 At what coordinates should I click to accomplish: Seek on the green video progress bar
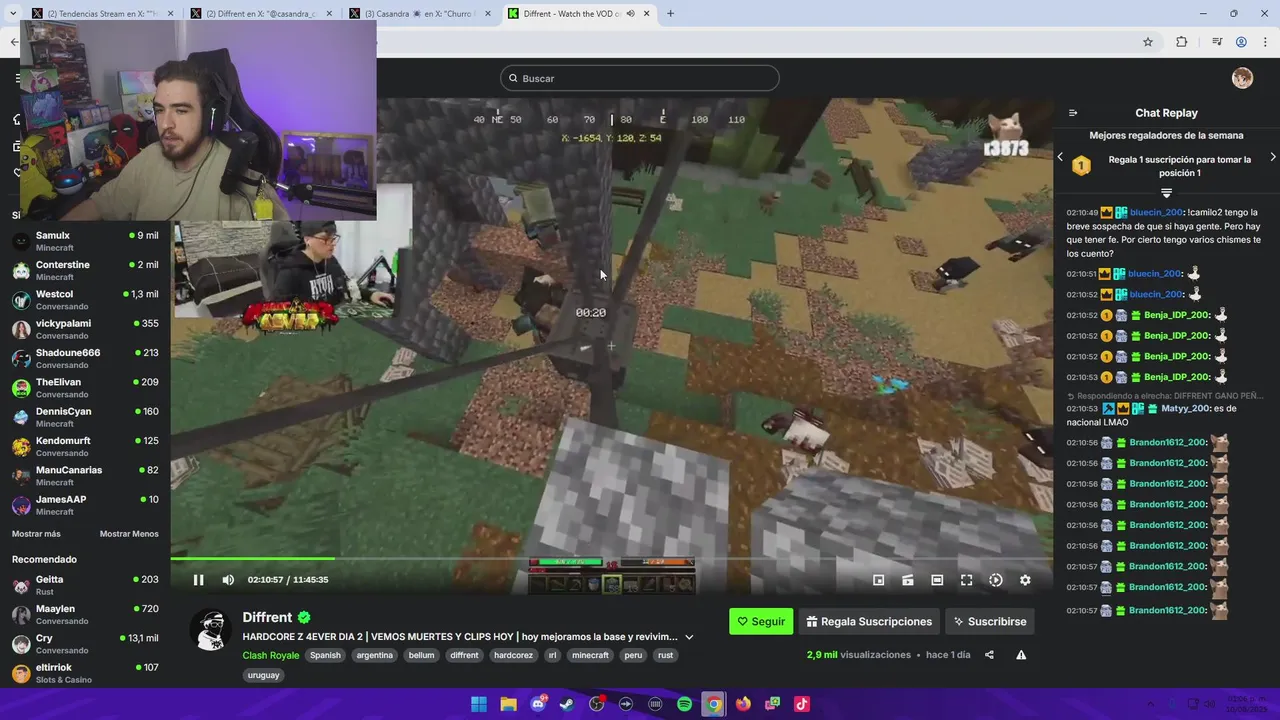tap(611, 559)
